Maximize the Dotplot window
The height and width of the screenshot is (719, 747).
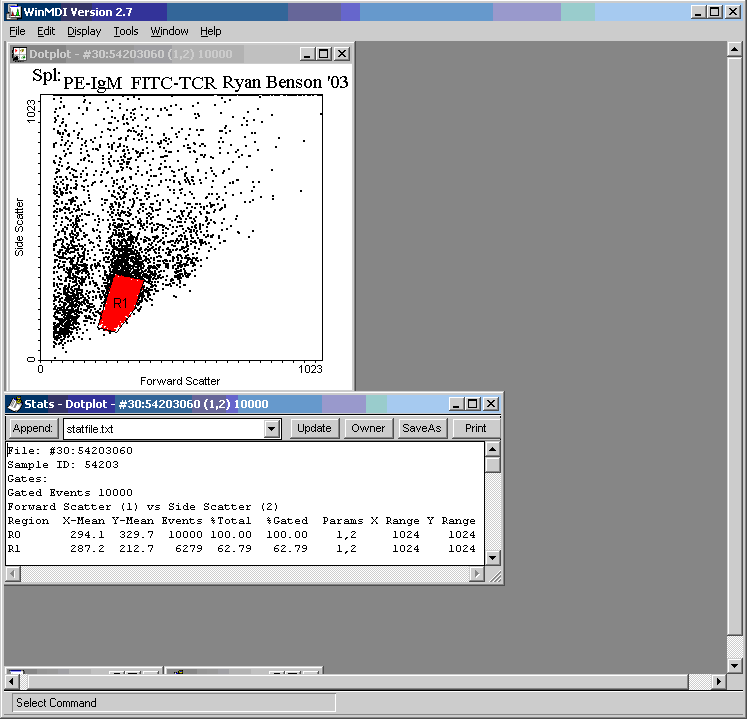pos(324,54)
